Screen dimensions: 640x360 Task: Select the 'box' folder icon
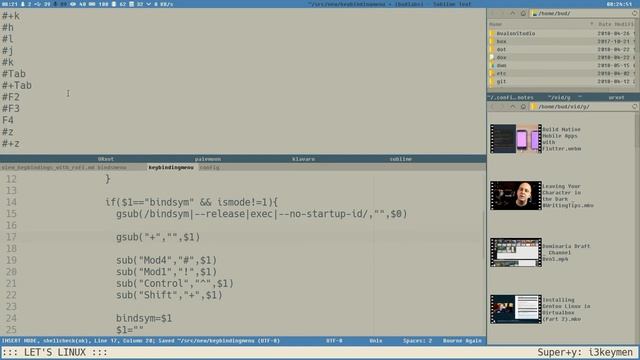492,41
